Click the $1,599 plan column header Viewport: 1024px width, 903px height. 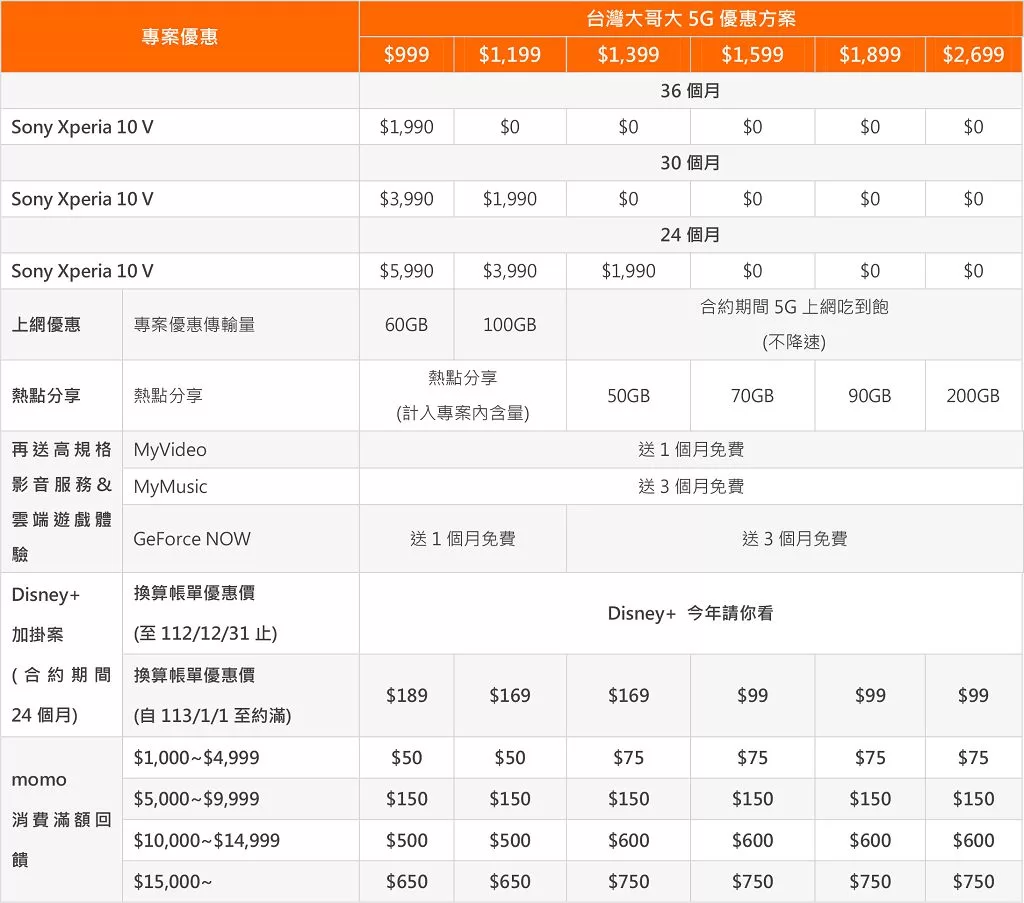tap(752, 54)
